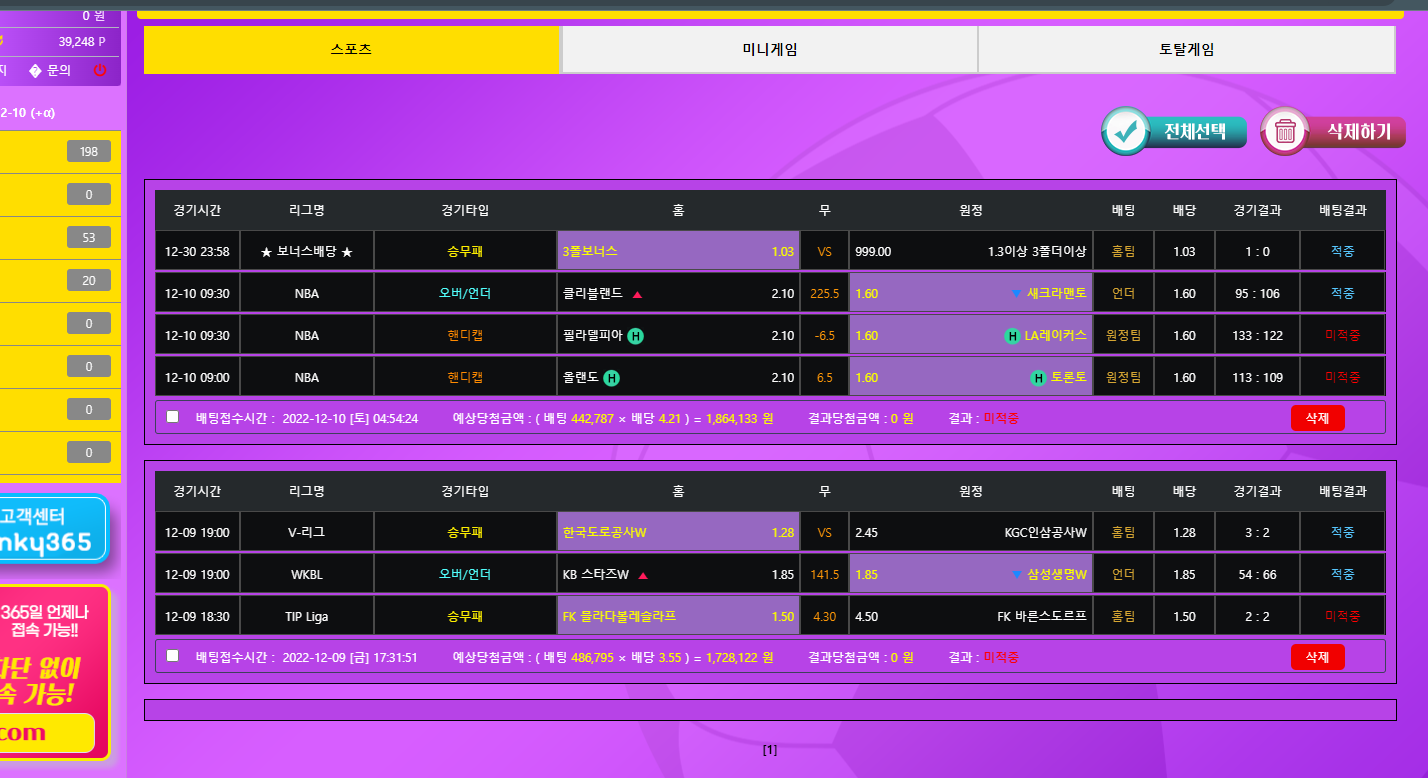Delete the 2022-12-09 bet slip with 삭제
The image size is (1428, 778).
[1317, 657]
